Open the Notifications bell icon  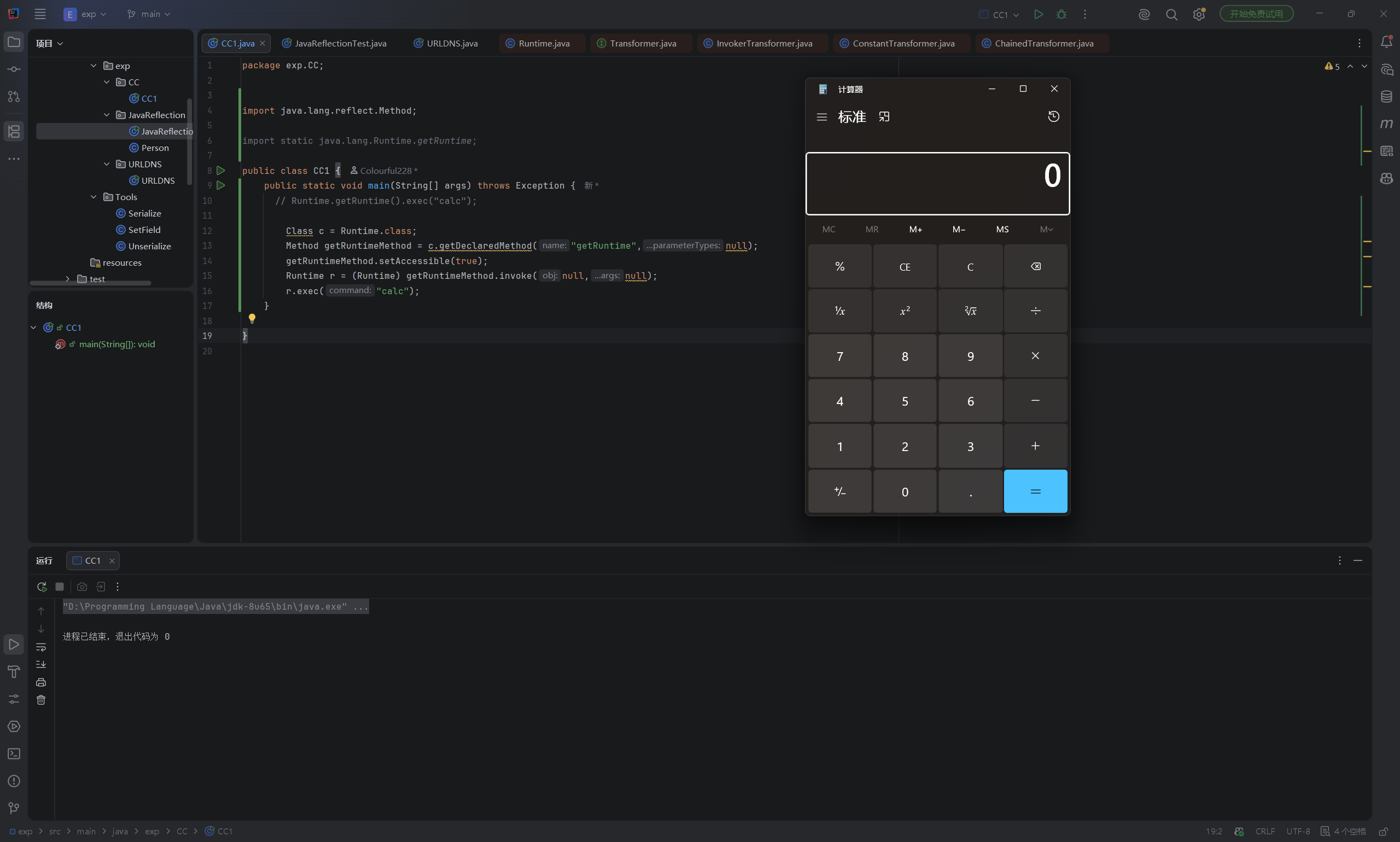pos(1386,42)
